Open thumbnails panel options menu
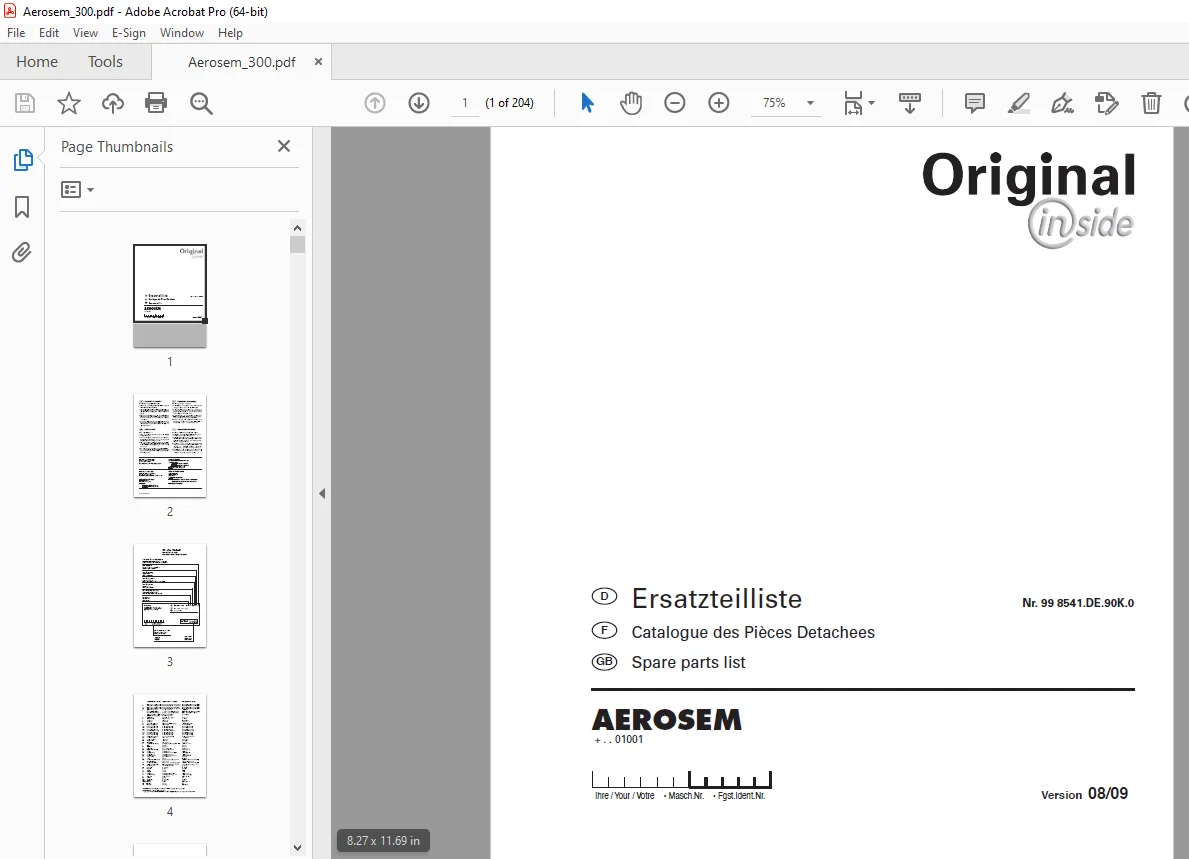 (x=77, y=190)
